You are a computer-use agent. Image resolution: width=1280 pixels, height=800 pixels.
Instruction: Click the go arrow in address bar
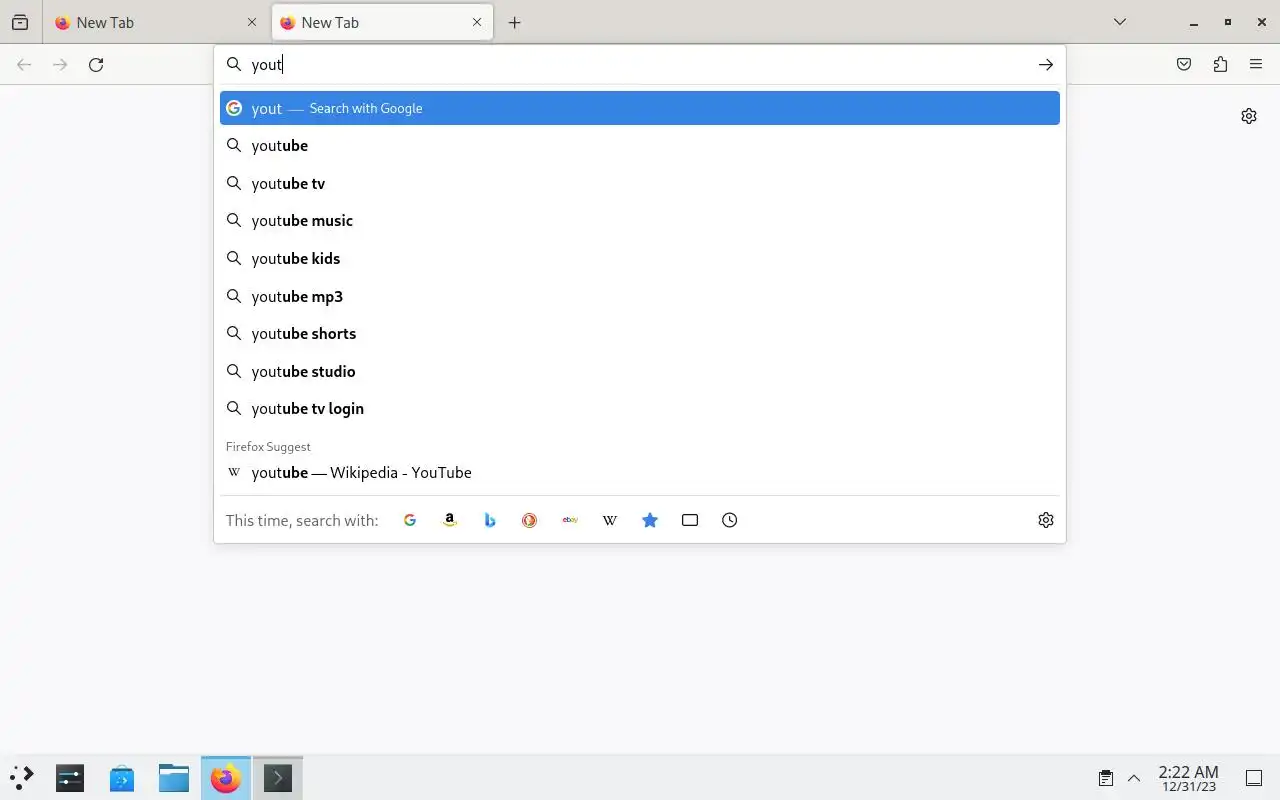tap(1045, 65)
